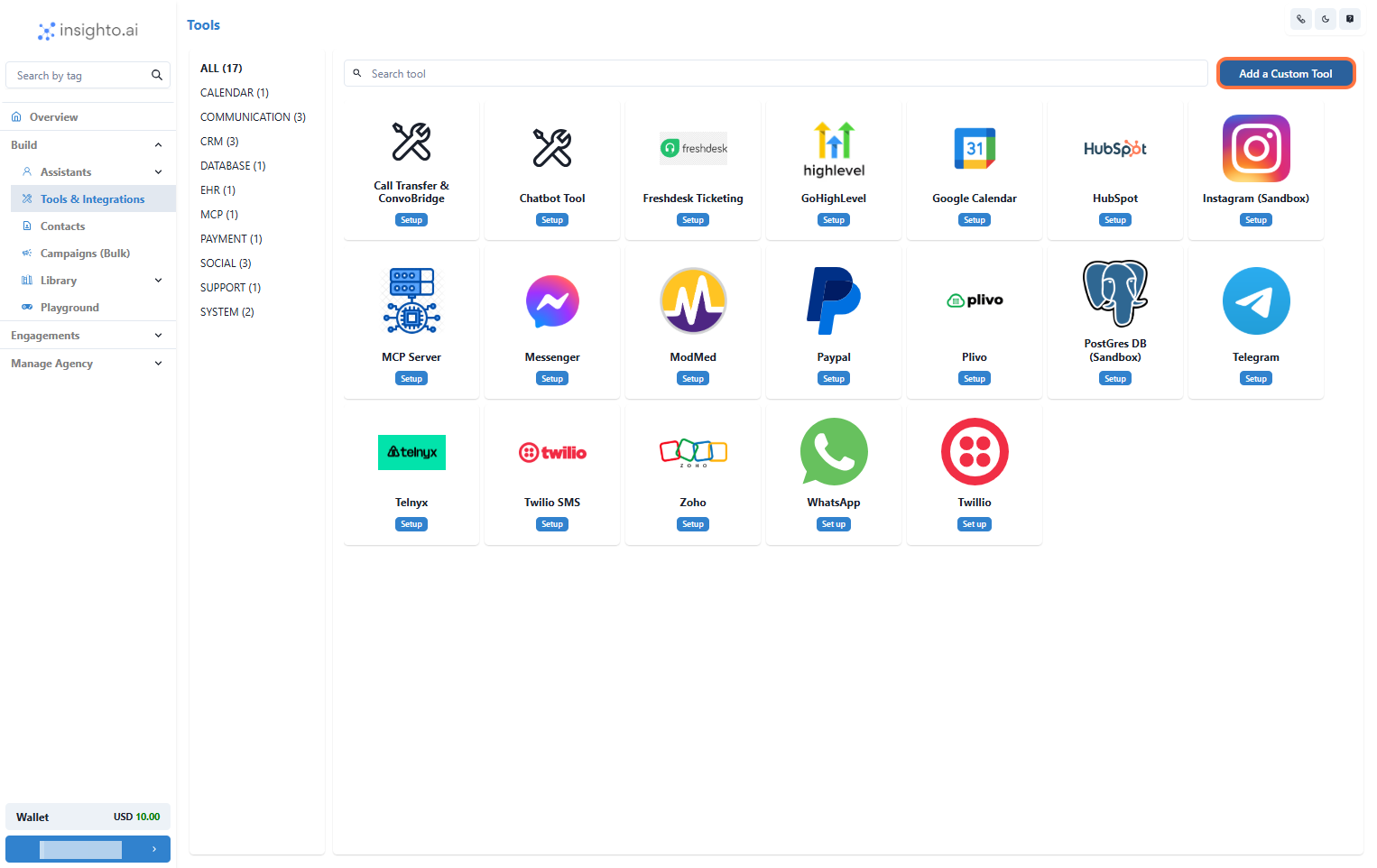Open the WhatsApp integration icon
The height and width of the screenshot is (868, 1377).
pyautogui.click(x=833, y=451)
